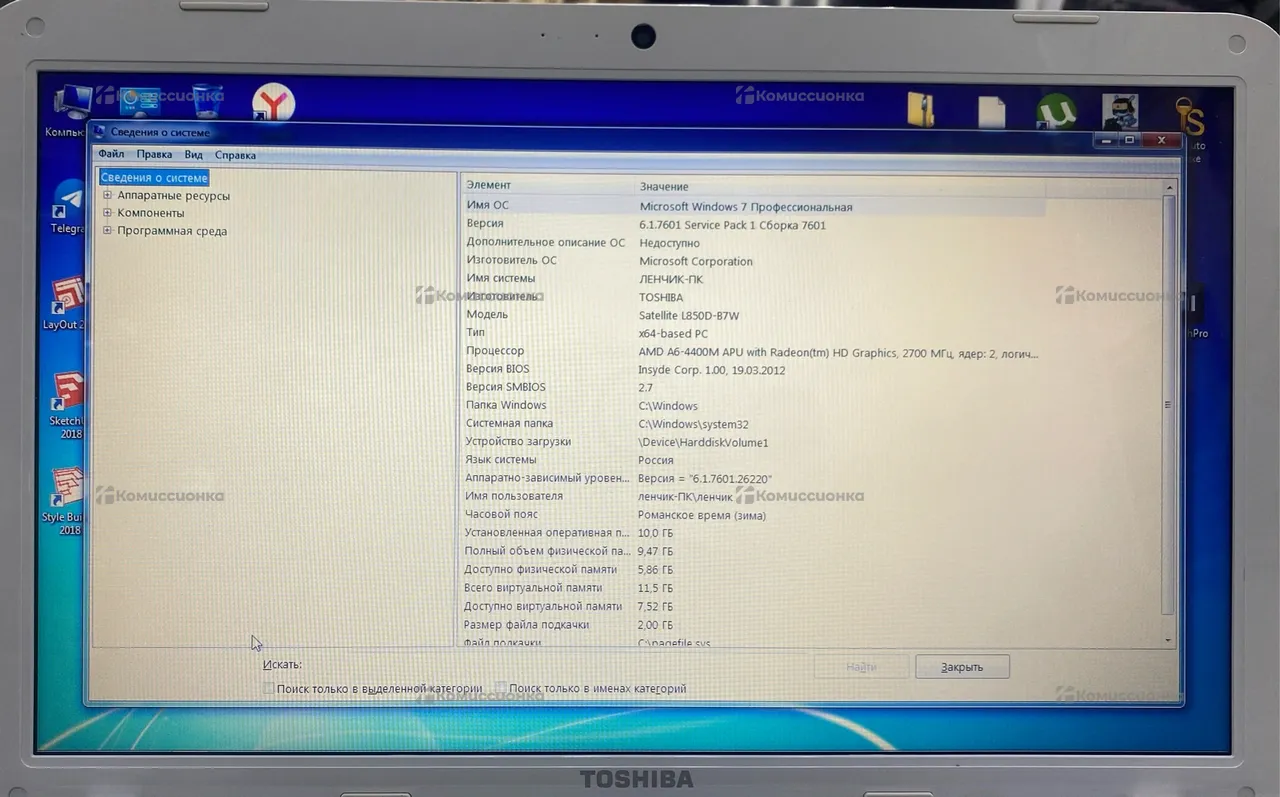
Task: Expand the 'Программная среда' tree node
Action: click(x=107, y=231)
